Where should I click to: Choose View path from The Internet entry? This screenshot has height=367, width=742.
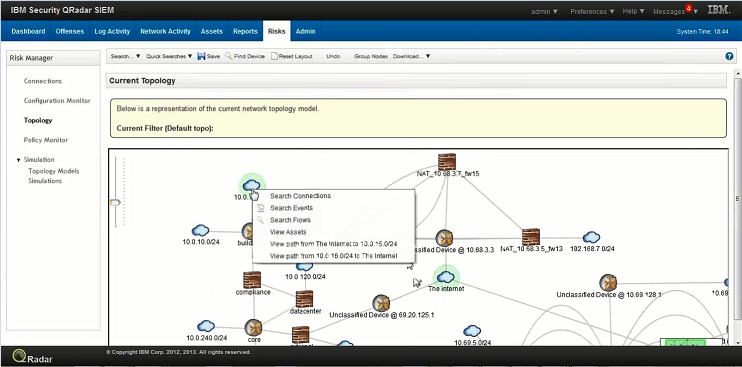(x=333, y=244)
